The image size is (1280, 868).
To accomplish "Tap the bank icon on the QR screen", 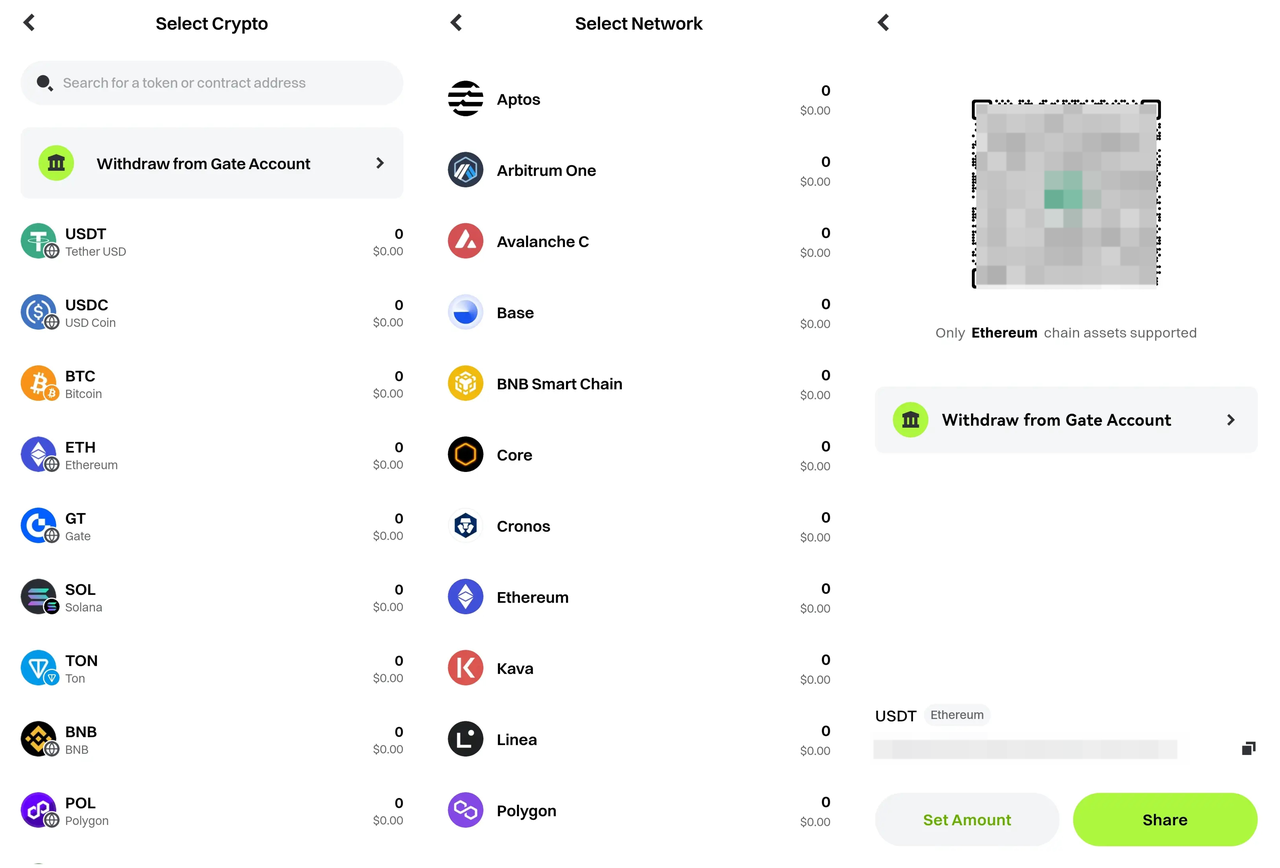I will pos(910,420).
